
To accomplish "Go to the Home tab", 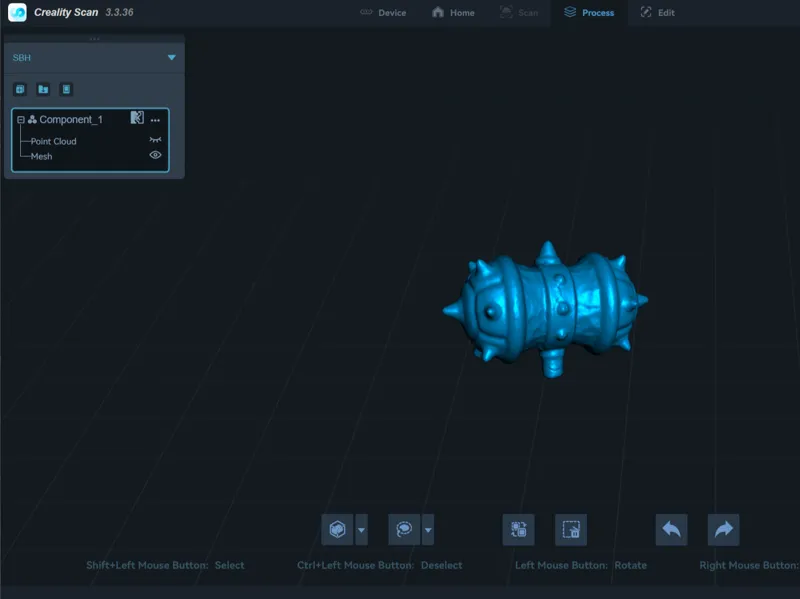I will (453, 13).
